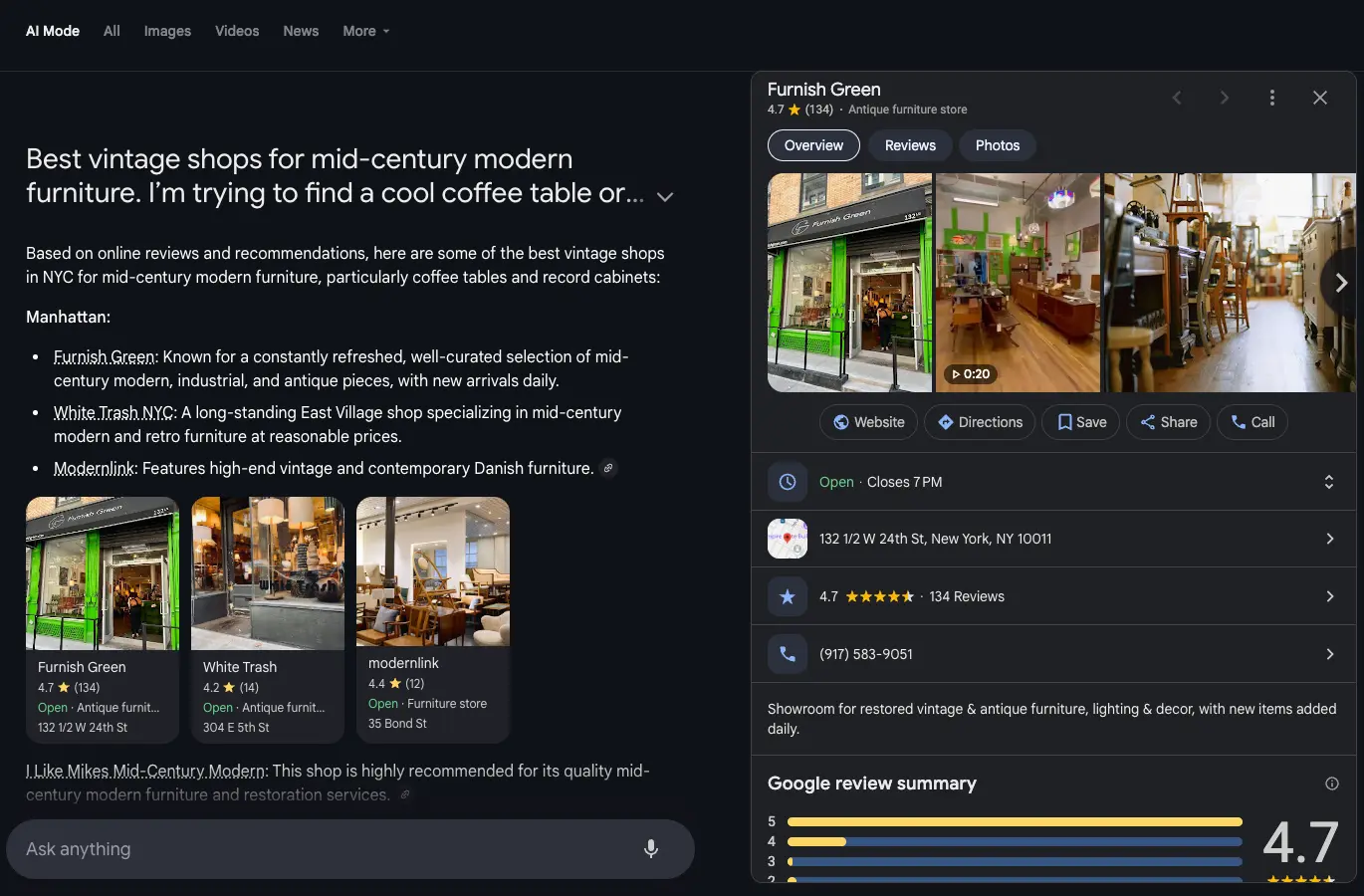Click the Furnish Green link in list
1364x896 pixels.
pos(105,356)
